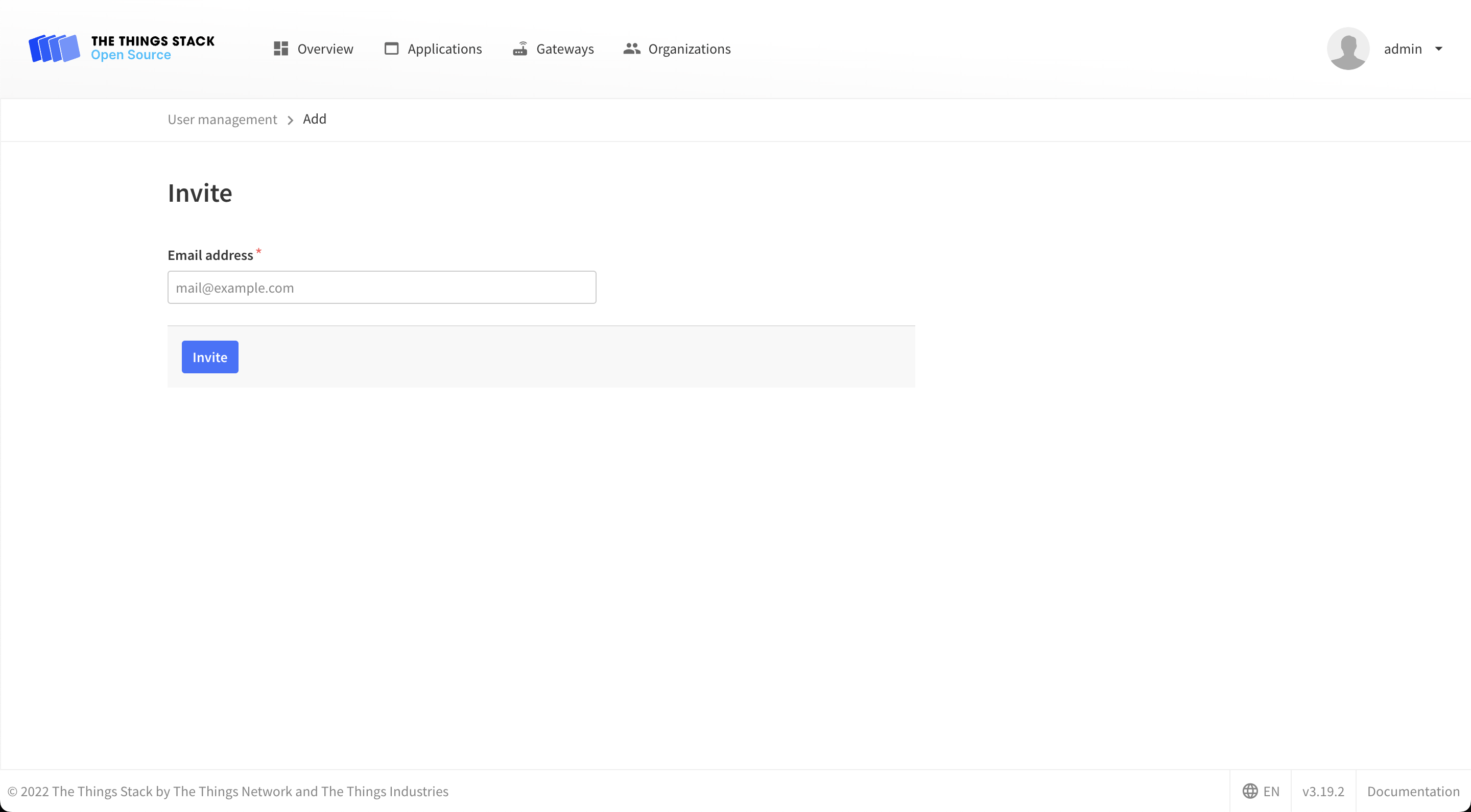Open the admin account dropdown

1403,49
